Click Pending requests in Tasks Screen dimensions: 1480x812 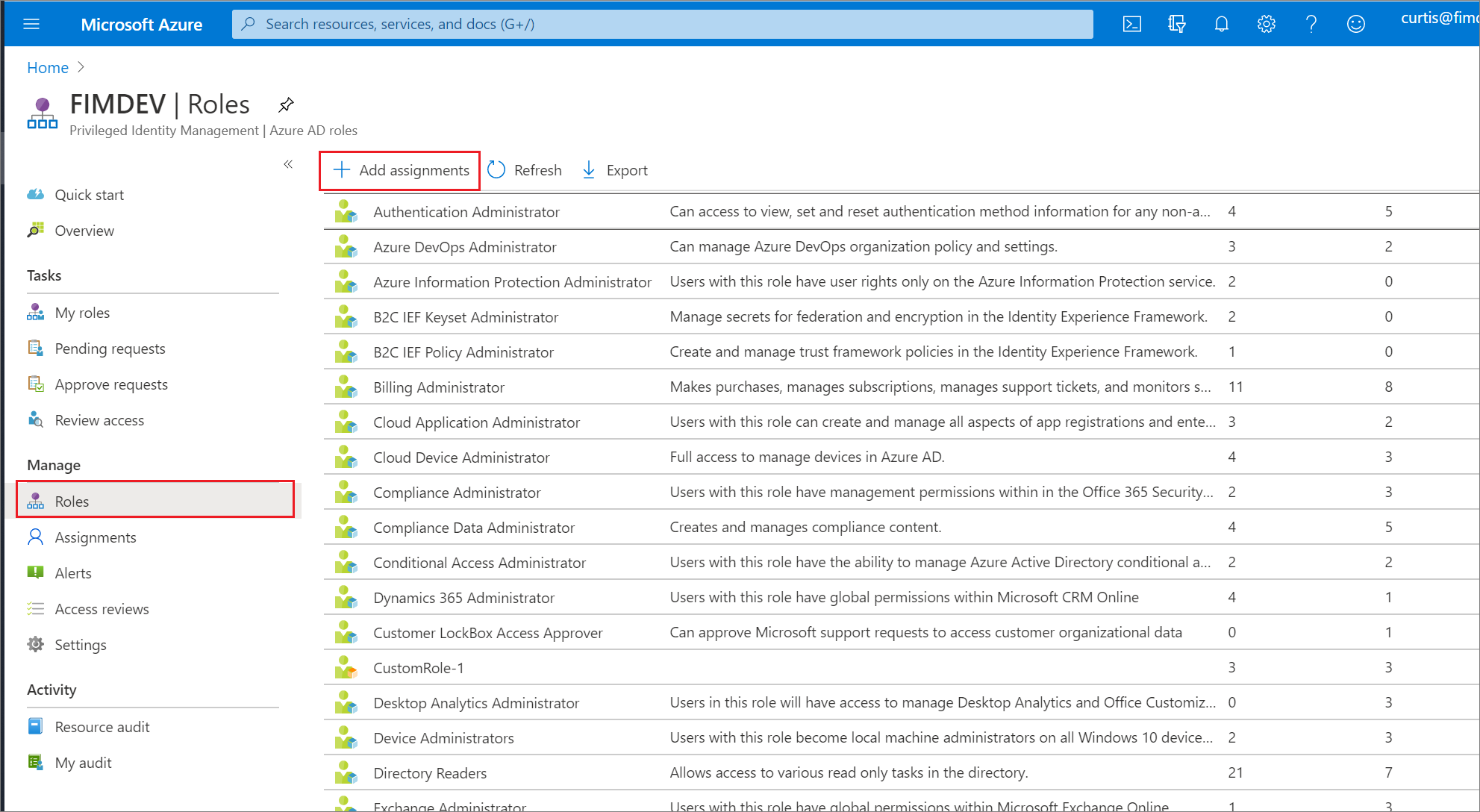(111, 348)
